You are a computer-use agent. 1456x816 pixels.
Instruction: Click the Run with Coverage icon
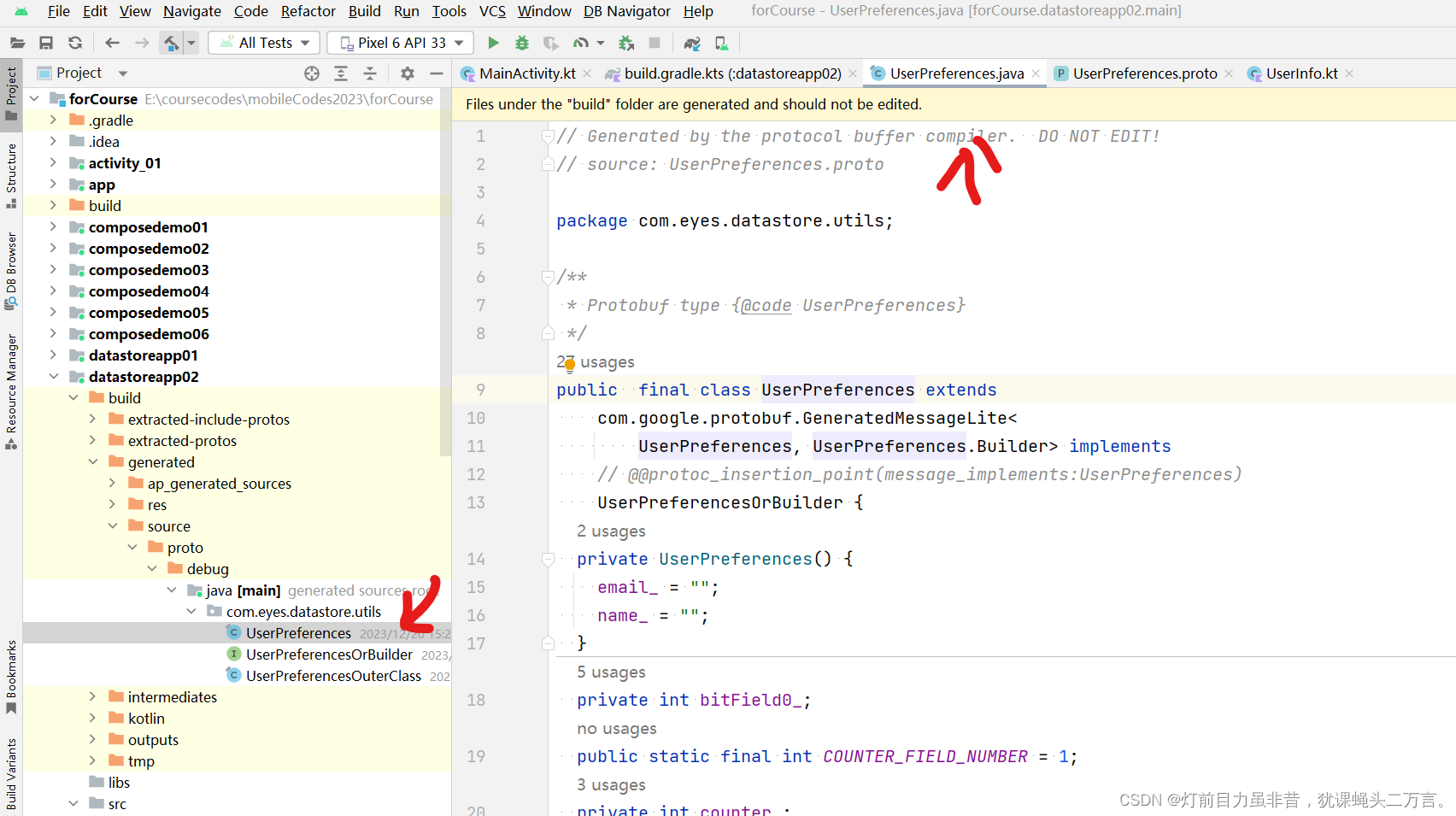point(551,43)
